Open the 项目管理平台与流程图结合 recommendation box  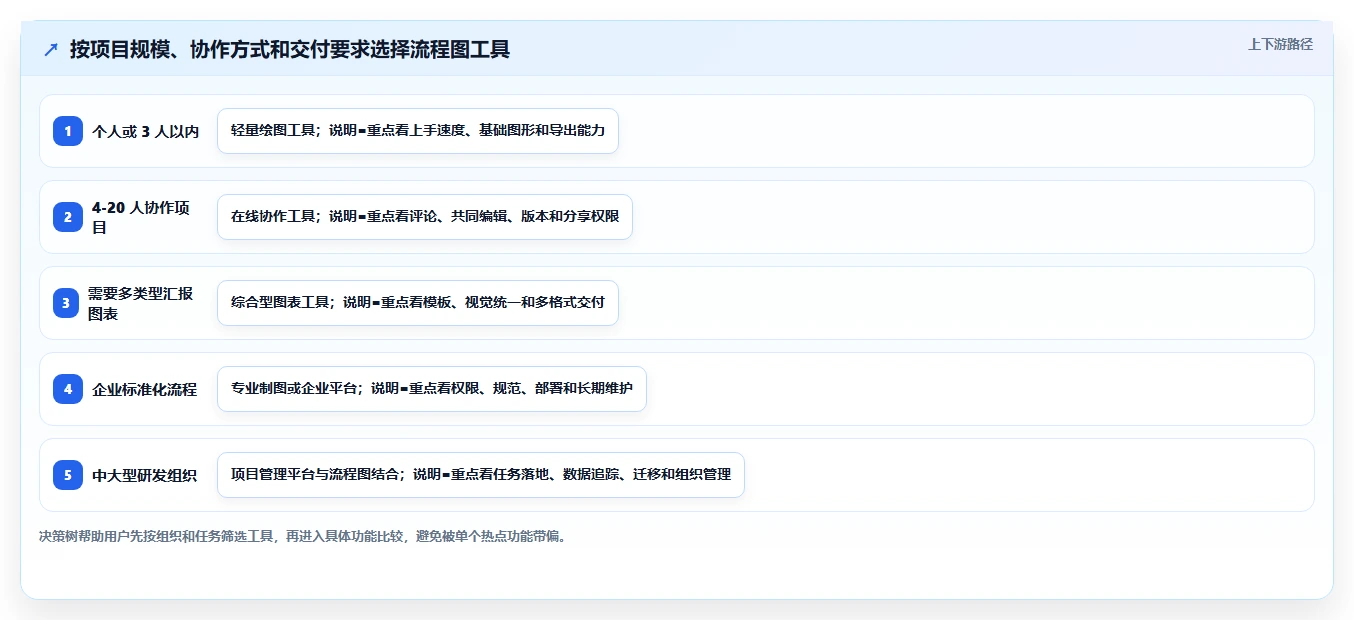pos(481,475)
